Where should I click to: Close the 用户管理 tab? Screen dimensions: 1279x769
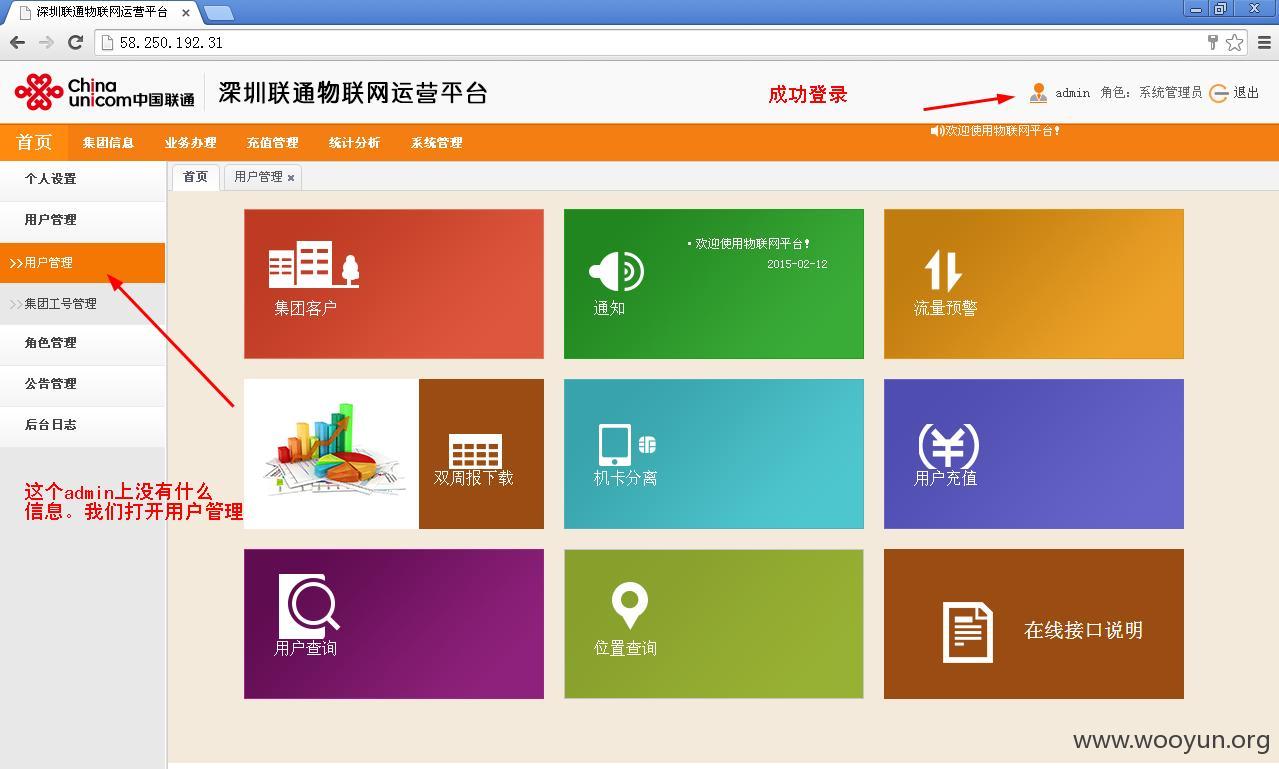291,178
